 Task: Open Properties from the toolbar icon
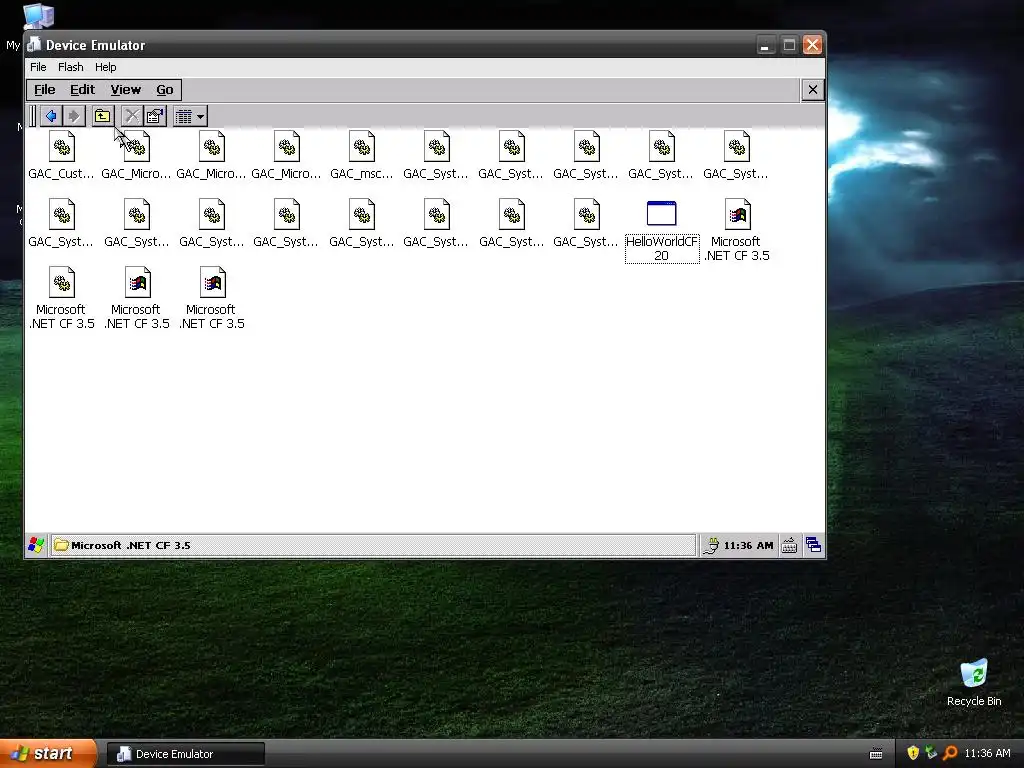pos(155,116)
